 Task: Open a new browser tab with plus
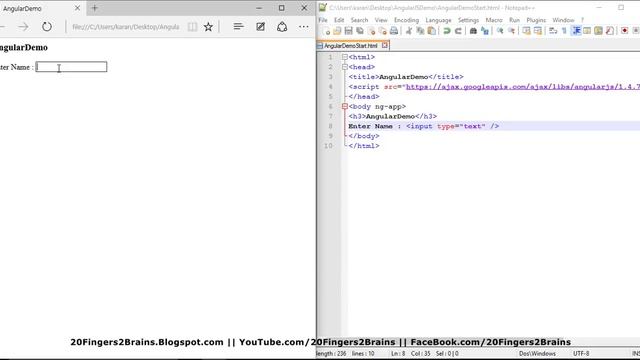tap(94, 8)
